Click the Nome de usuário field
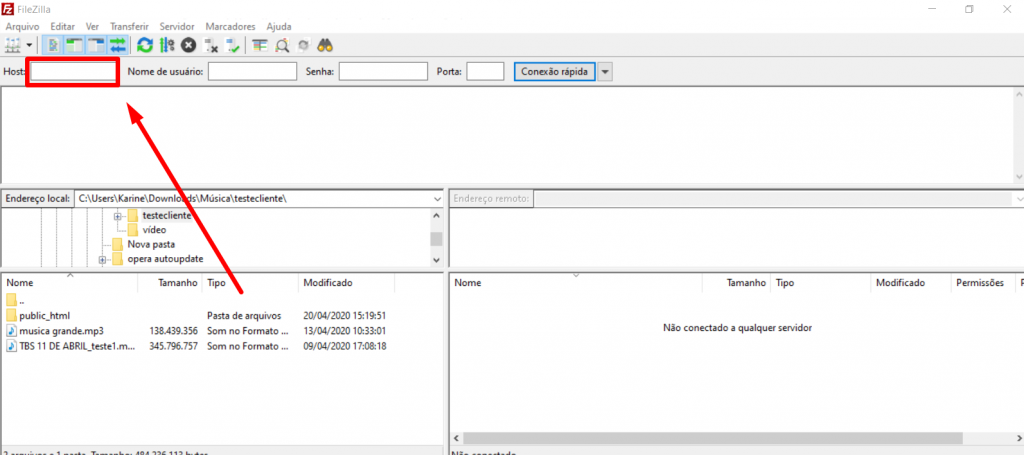This screenshot has width=1024, height=455. pos(253,72)
